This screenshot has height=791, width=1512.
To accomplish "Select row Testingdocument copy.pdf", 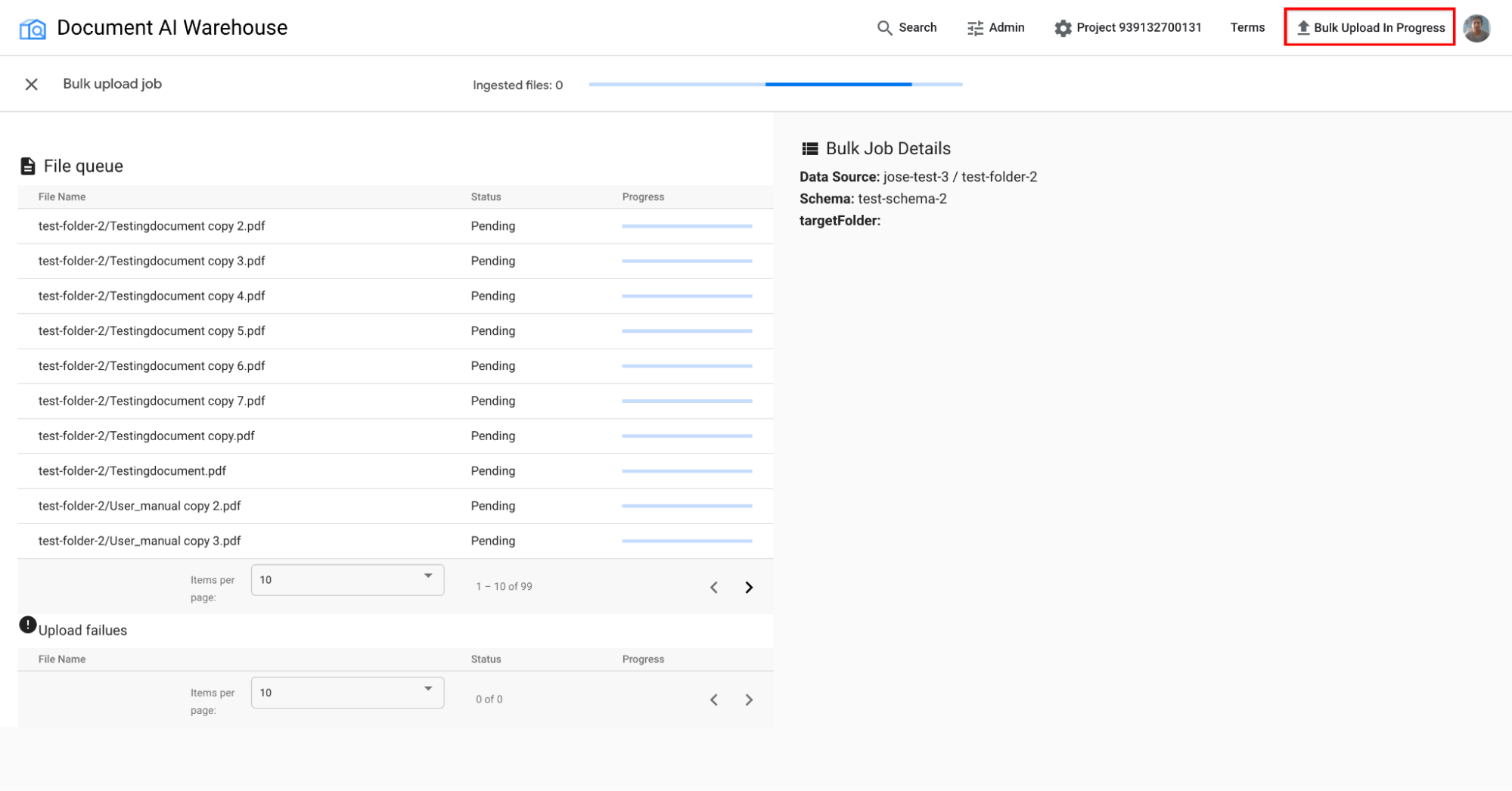I will click(395, 436).
